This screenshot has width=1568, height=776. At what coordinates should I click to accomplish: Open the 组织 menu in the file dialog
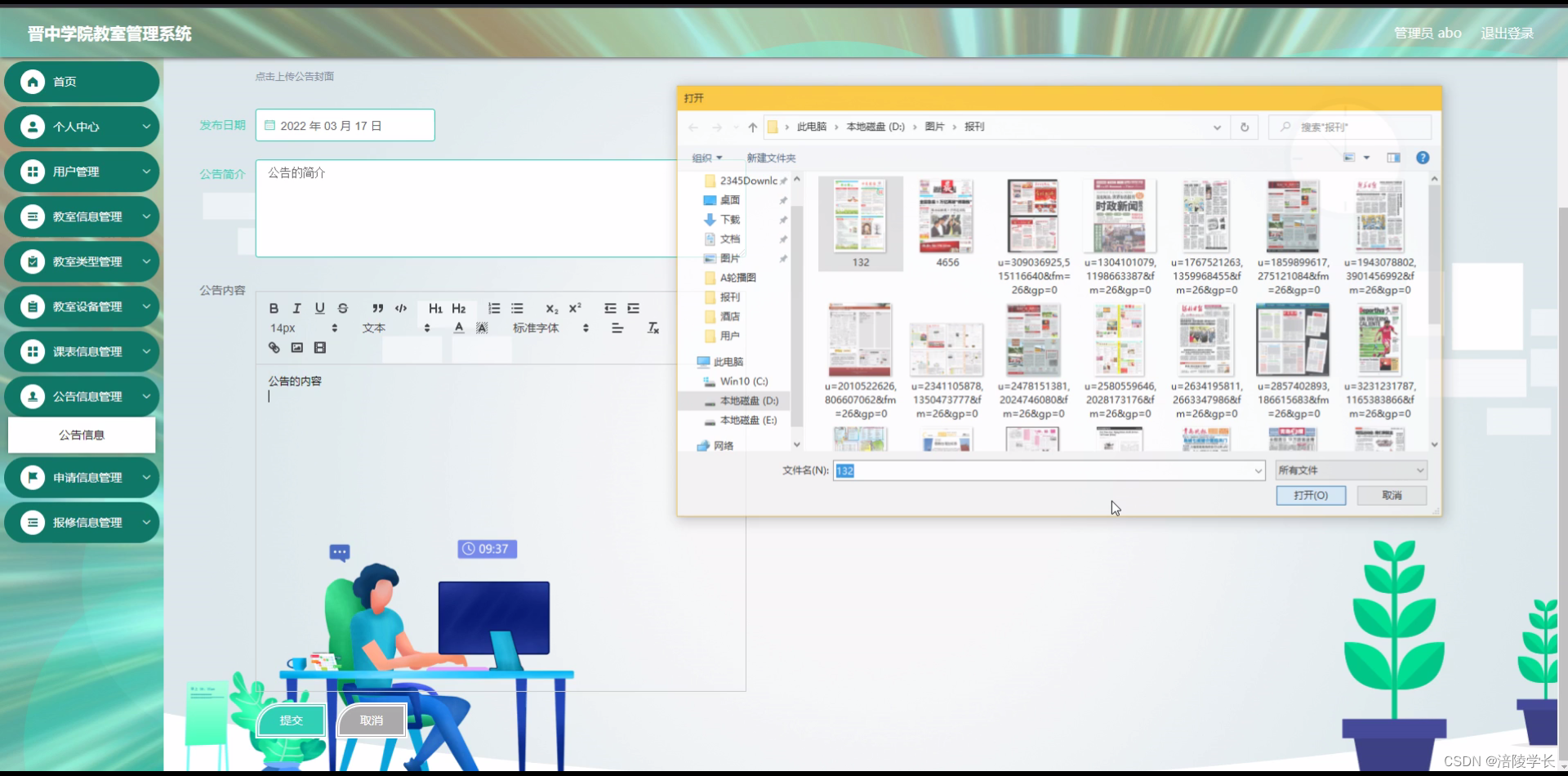coord(707,157)
